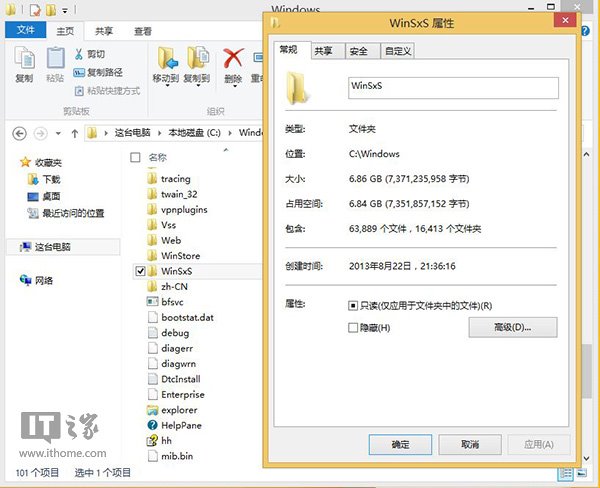The width and height of the screenshot is (600, 488).
Task: Open the View (查看) ribbon tab
Action: tap(142, 32)
